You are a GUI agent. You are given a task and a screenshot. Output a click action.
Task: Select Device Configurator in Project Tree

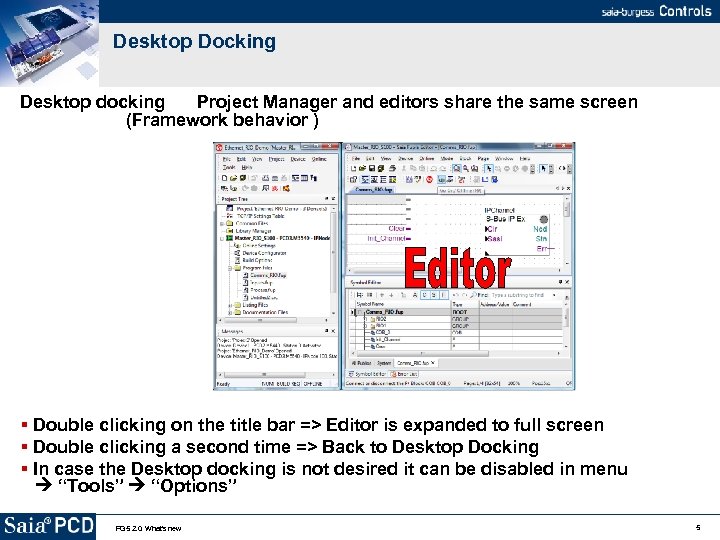[264, 253]
